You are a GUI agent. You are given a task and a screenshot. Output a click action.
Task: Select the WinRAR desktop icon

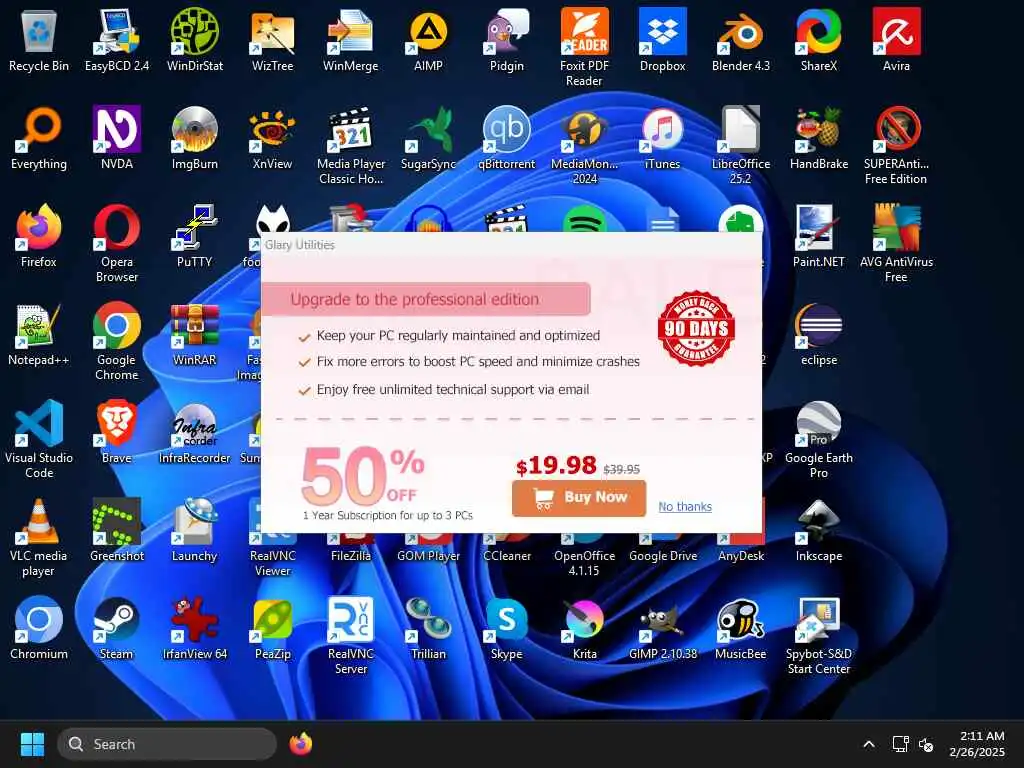click(195, 334)
